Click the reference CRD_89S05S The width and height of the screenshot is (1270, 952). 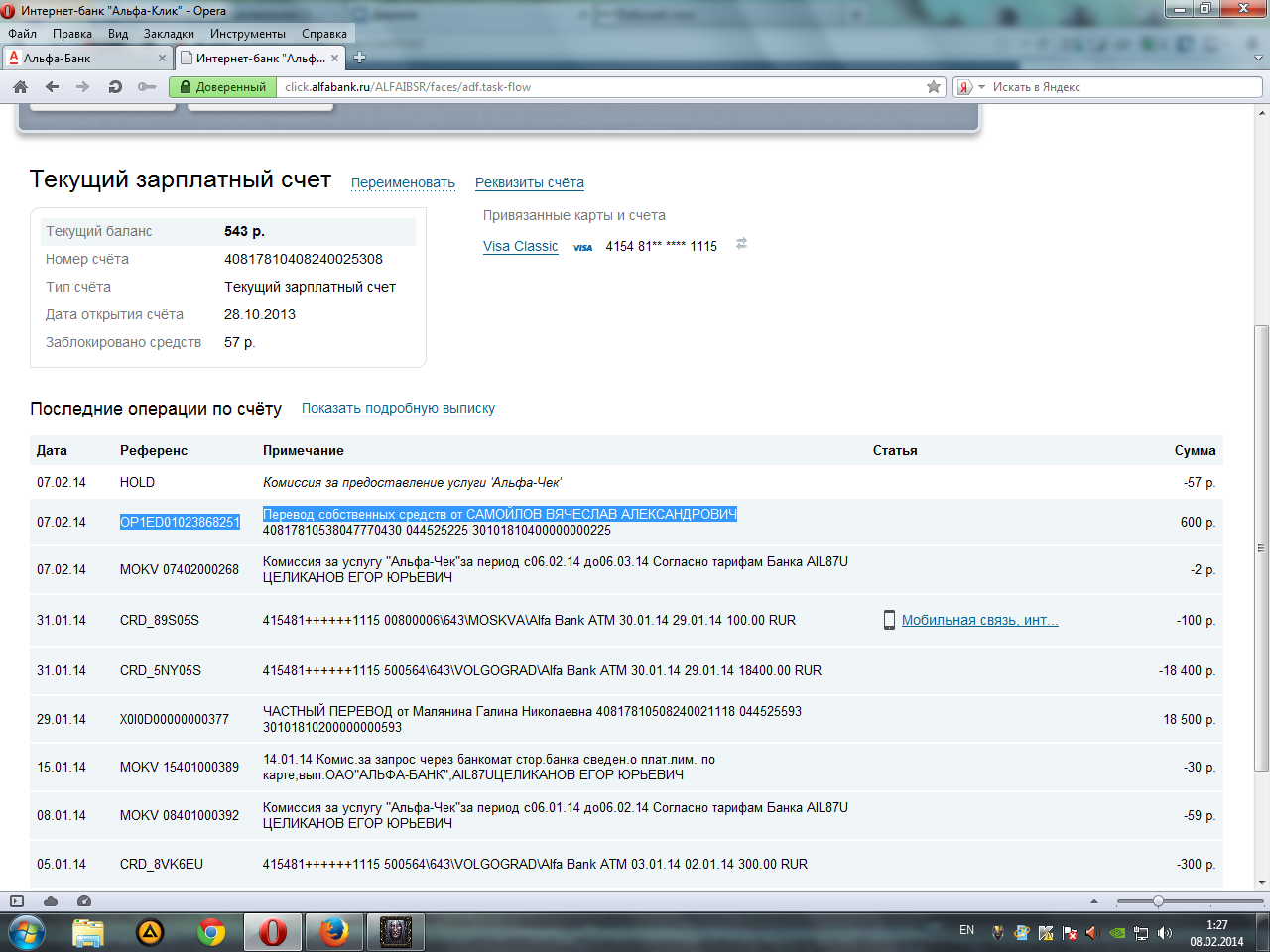160,620
